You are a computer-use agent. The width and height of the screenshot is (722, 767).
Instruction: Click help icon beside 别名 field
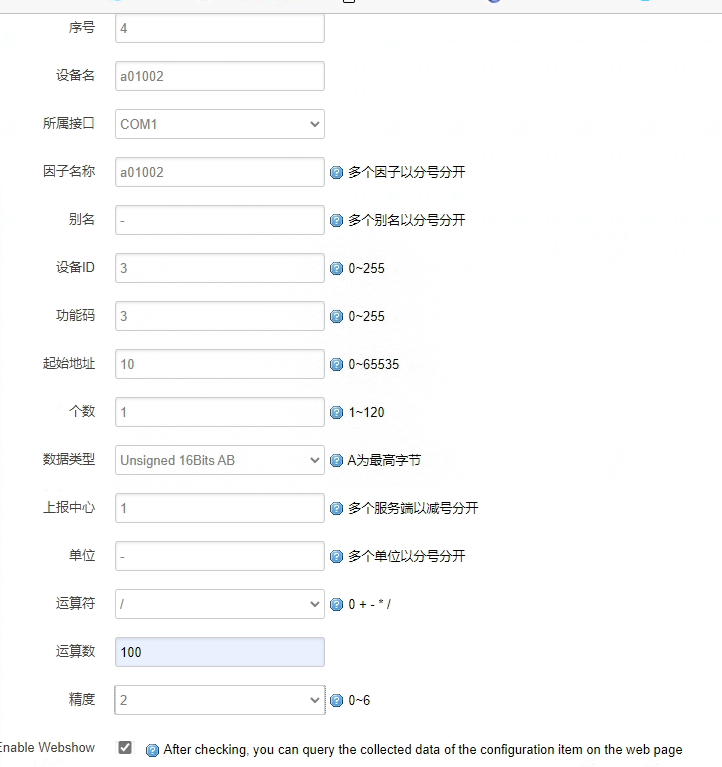[336, 221]
